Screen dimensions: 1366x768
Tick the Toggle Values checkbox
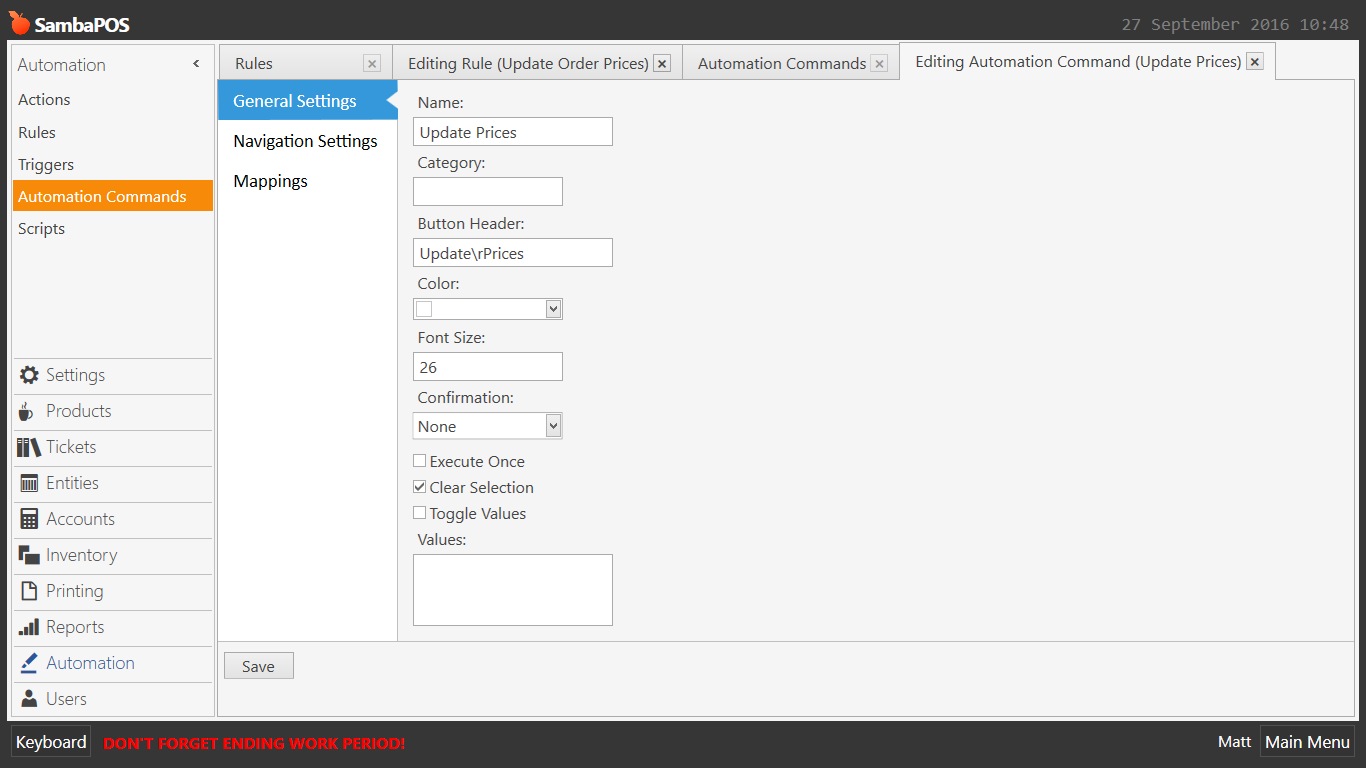coord(420,513)
